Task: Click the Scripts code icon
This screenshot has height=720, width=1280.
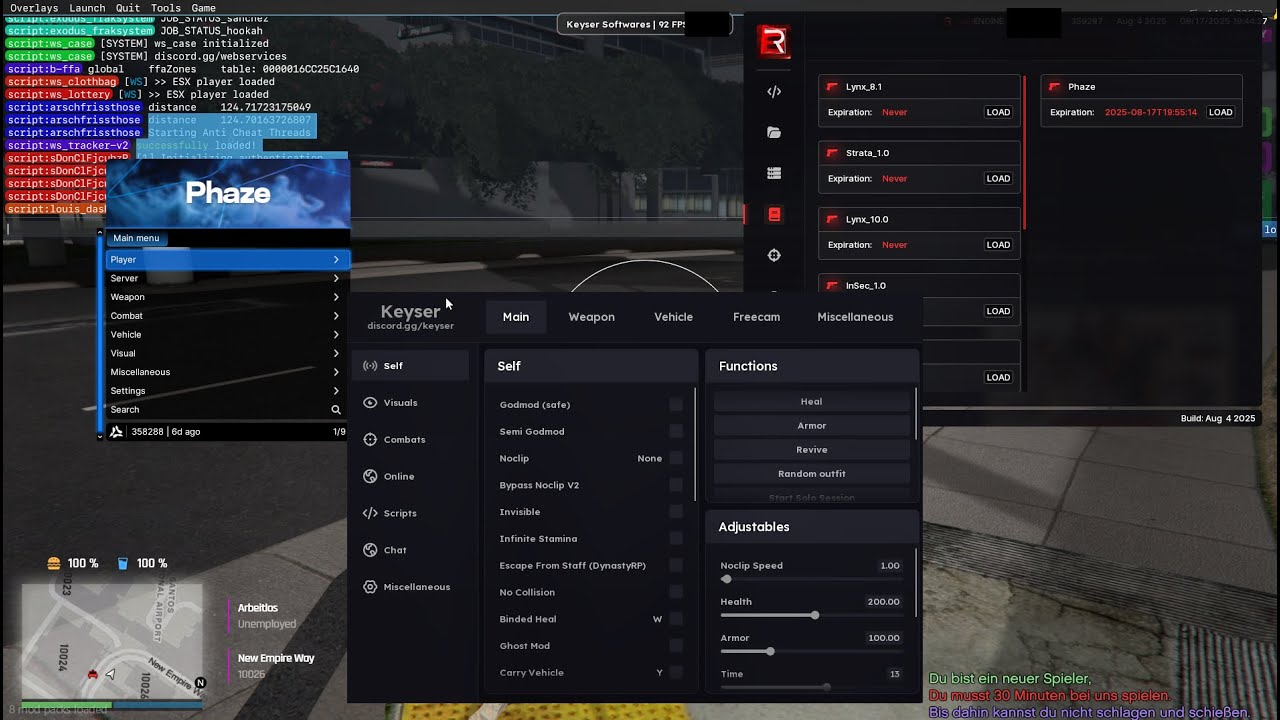Action: click(370, 513)
